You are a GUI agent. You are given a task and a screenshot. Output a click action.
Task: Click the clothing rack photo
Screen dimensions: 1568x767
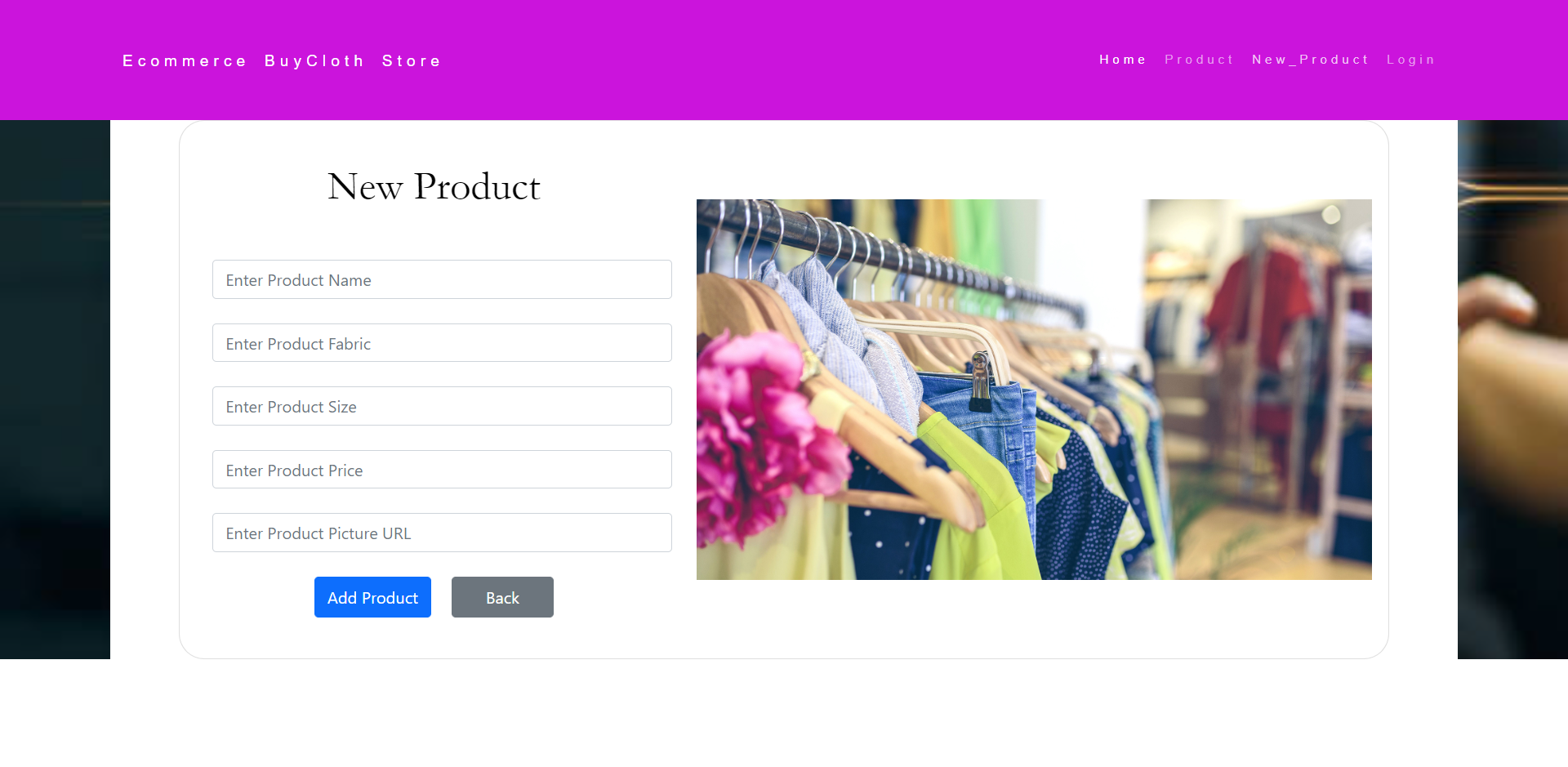coord(1034,390)
